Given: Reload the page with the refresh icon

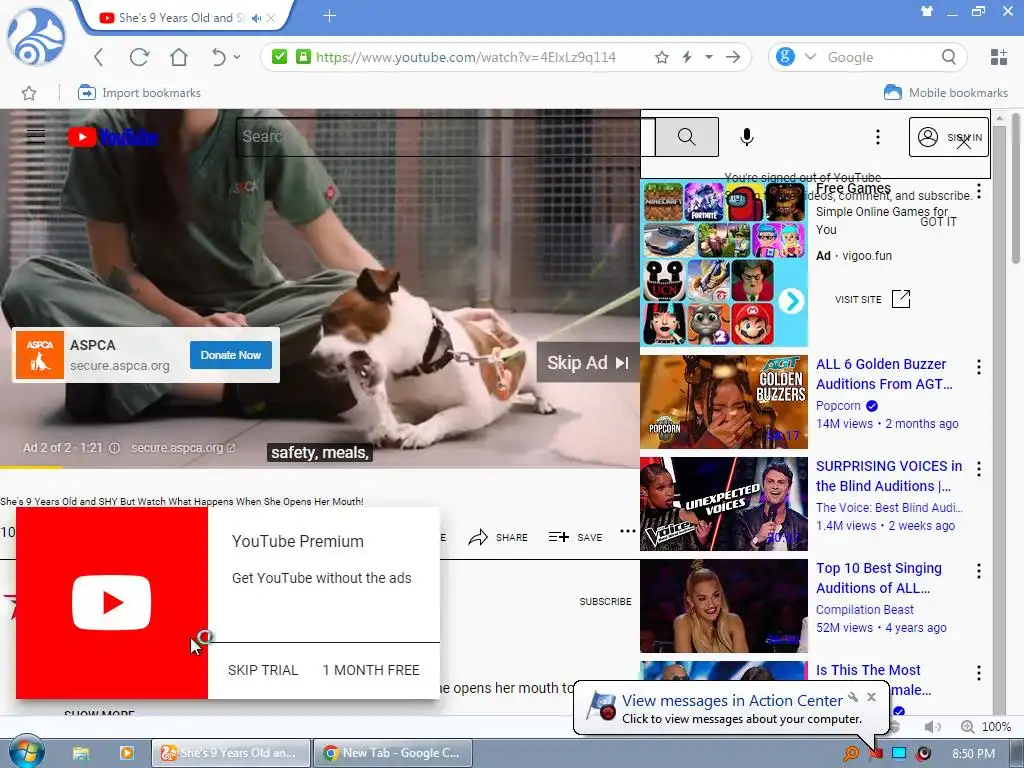Looking at the screenshot, I should [x=138, y=57].
